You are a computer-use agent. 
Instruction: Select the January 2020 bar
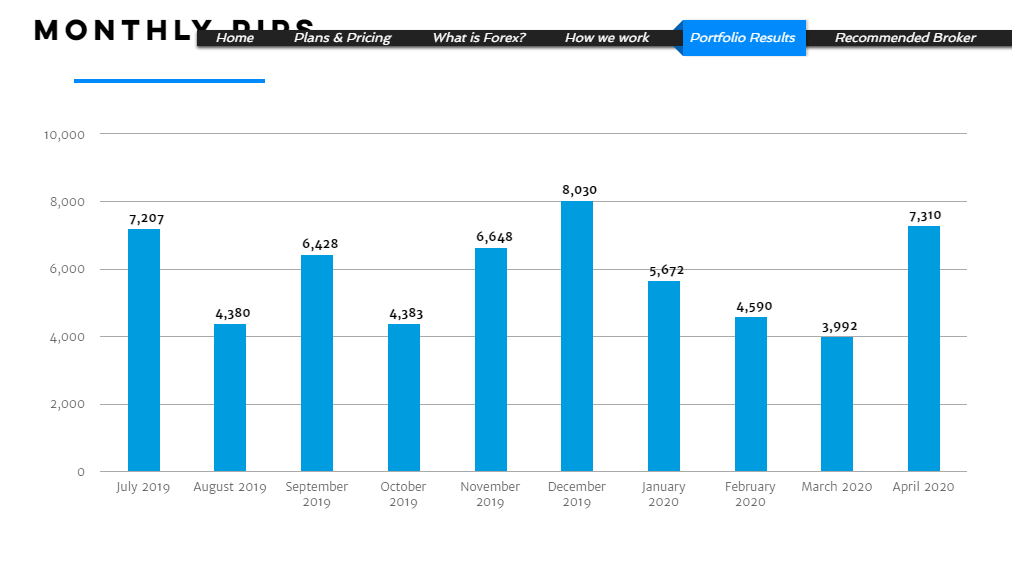(664, 376)
